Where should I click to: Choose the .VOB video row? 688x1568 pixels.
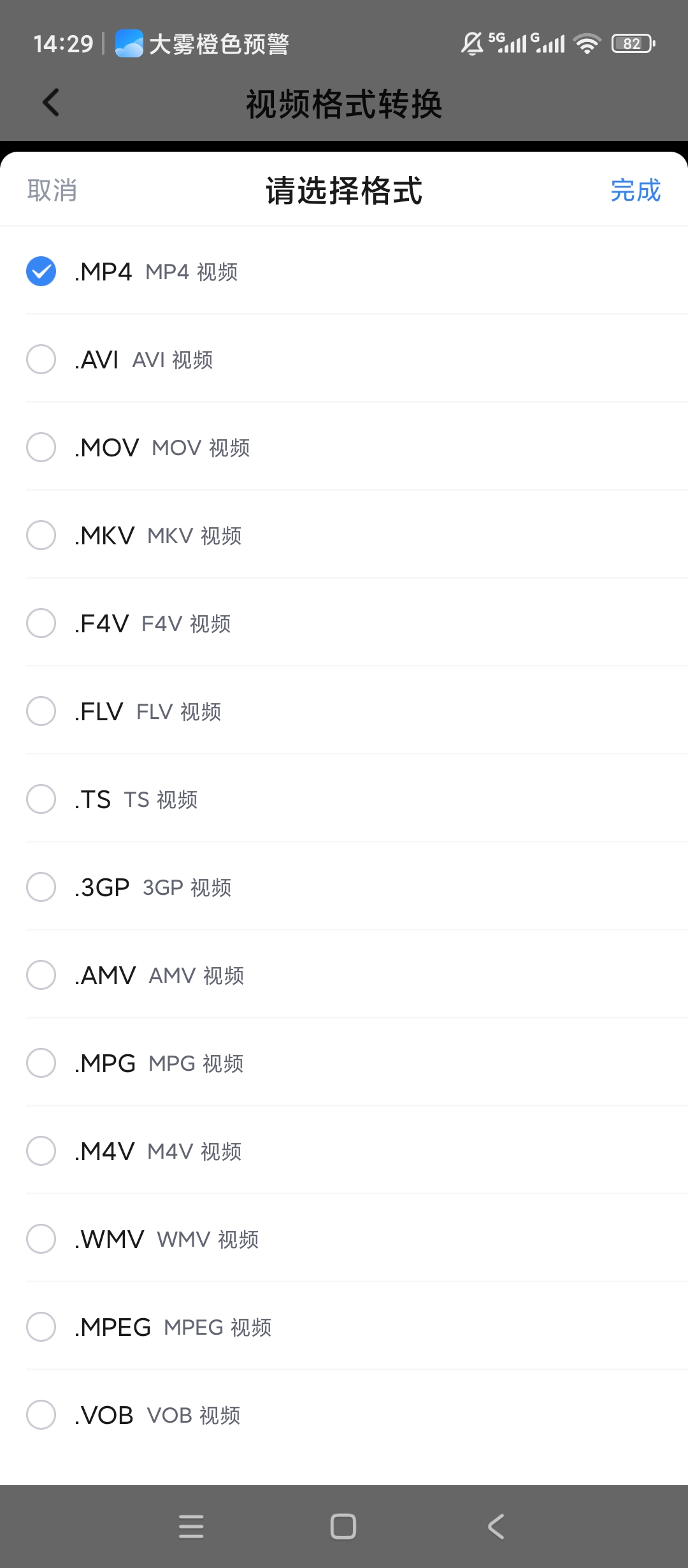click(x=344, y=1415)
